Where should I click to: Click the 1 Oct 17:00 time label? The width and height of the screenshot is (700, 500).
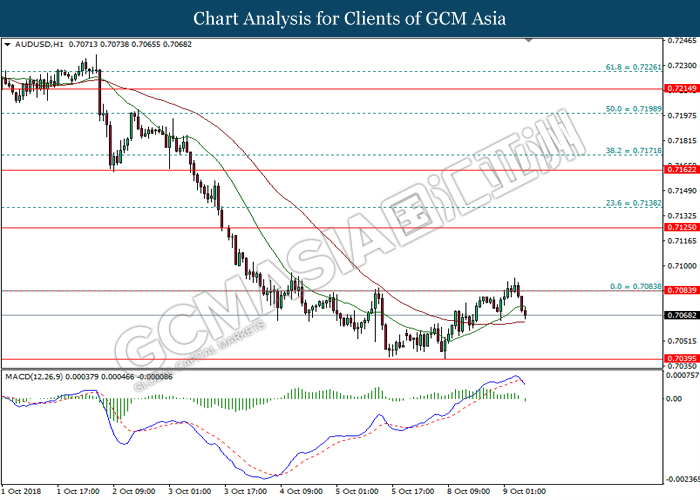78,491
